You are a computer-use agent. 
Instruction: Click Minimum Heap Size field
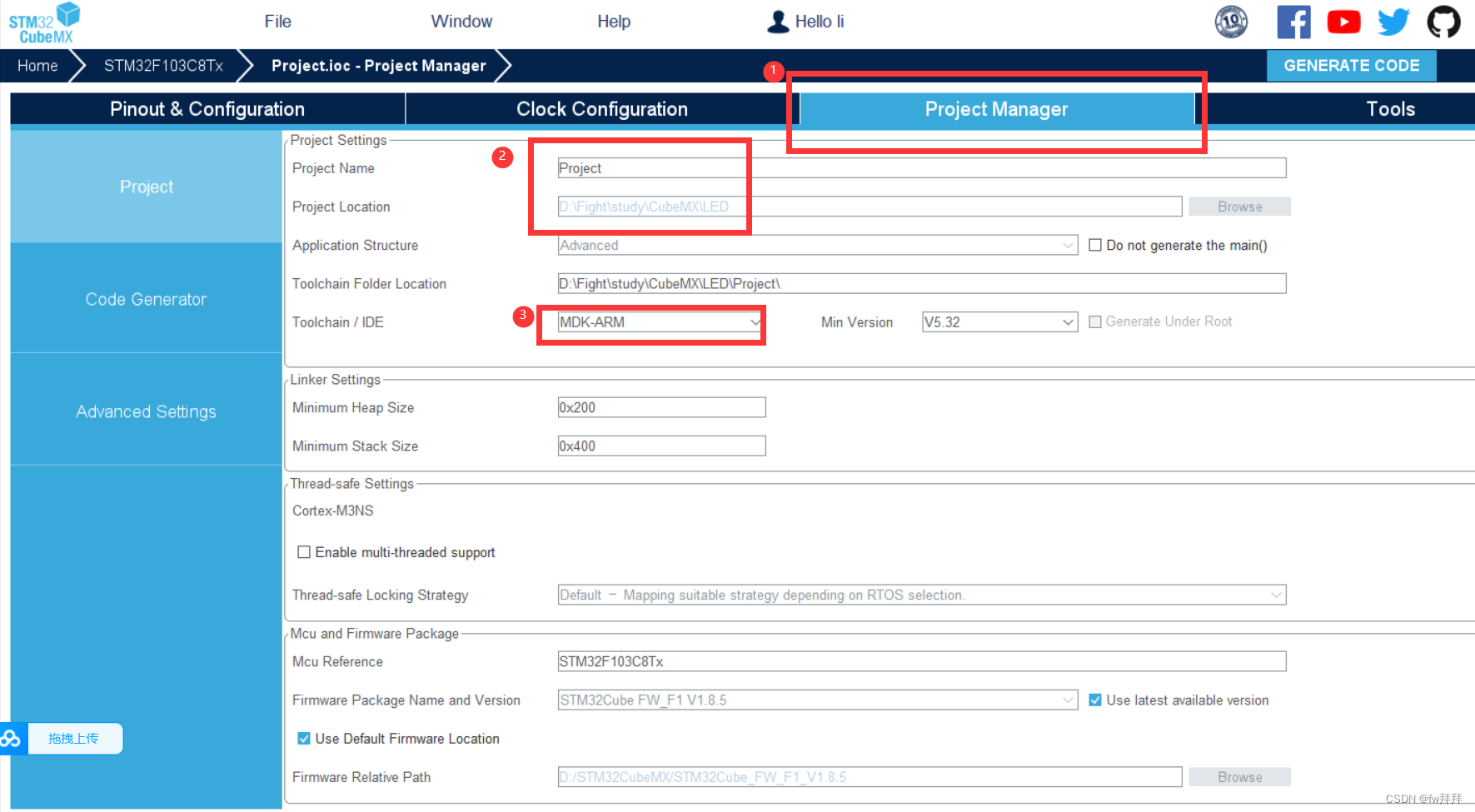point(661,407)
